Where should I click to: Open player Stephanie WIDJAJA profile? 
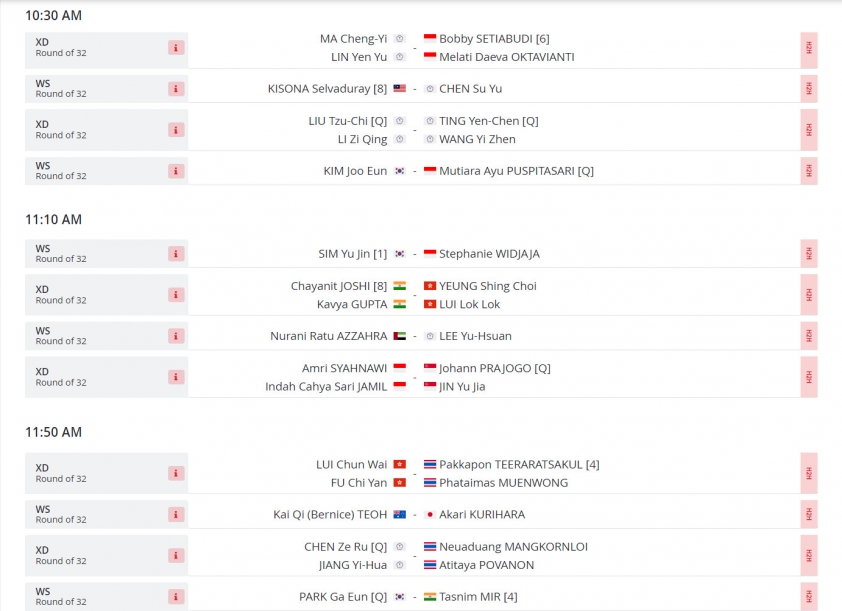click(489, 253)
